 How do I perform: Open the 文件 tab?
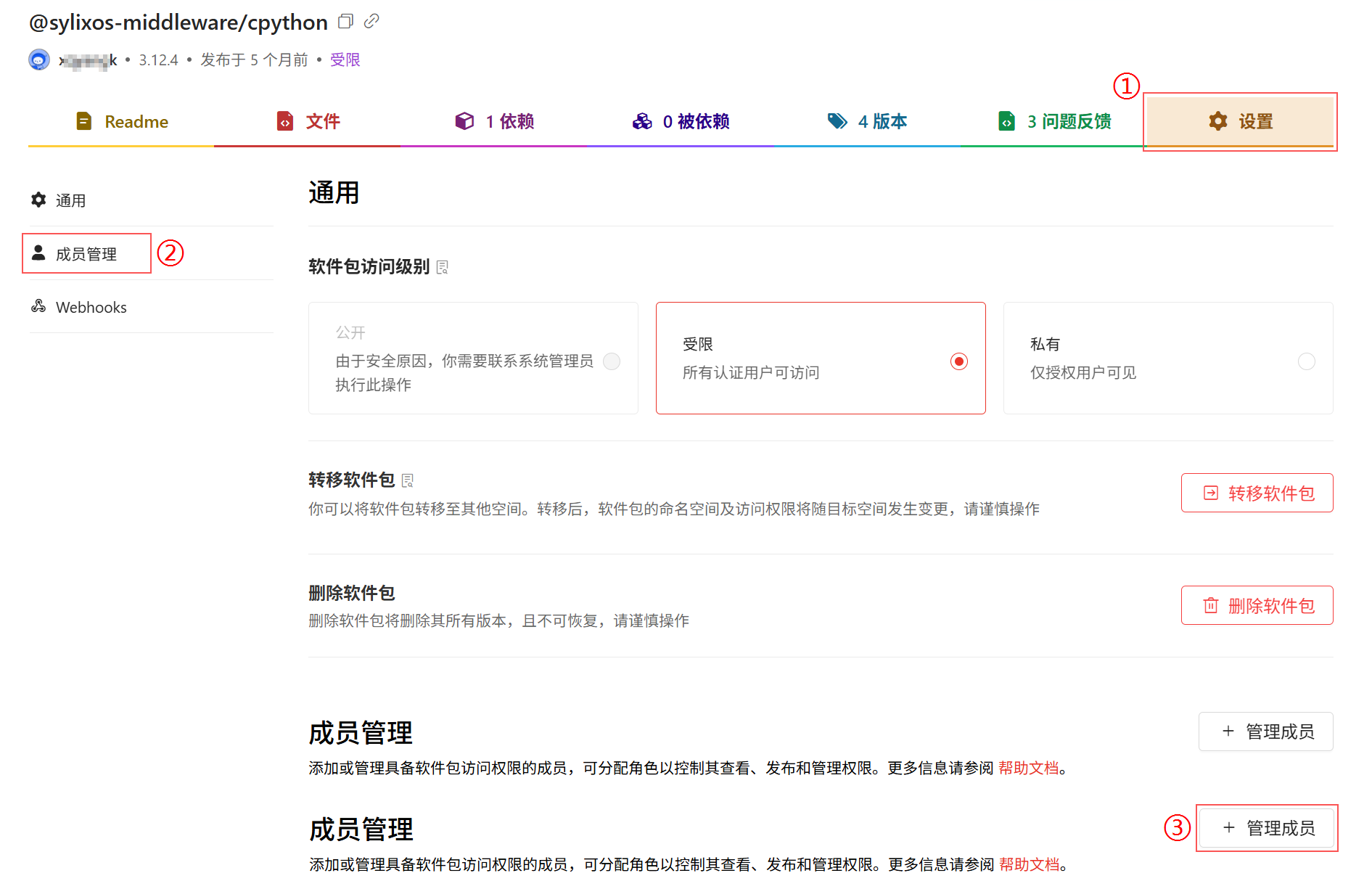308,121
